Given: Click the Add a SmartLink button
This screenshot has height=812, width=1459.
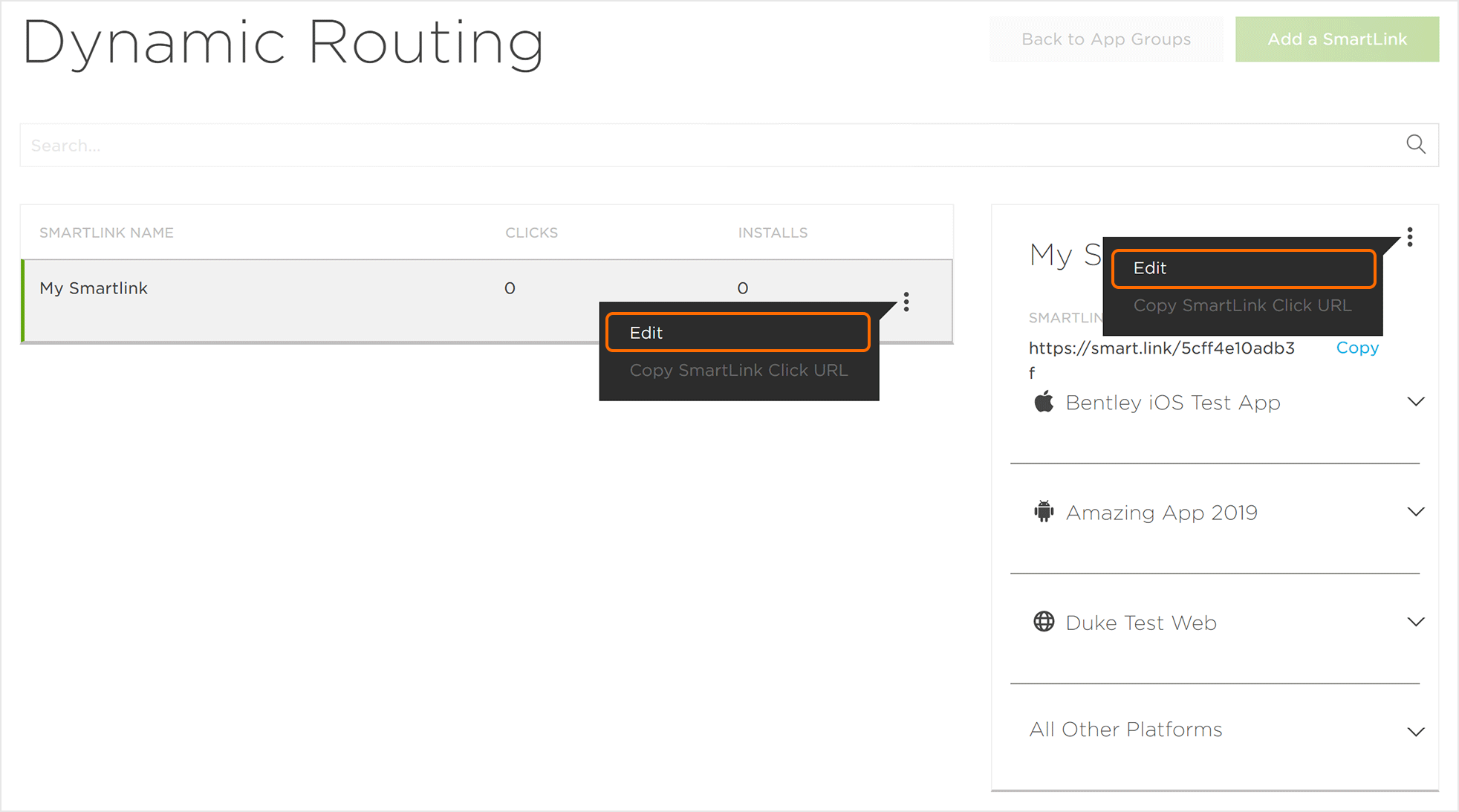Looking at the screenshot, I should point(1336,39).
